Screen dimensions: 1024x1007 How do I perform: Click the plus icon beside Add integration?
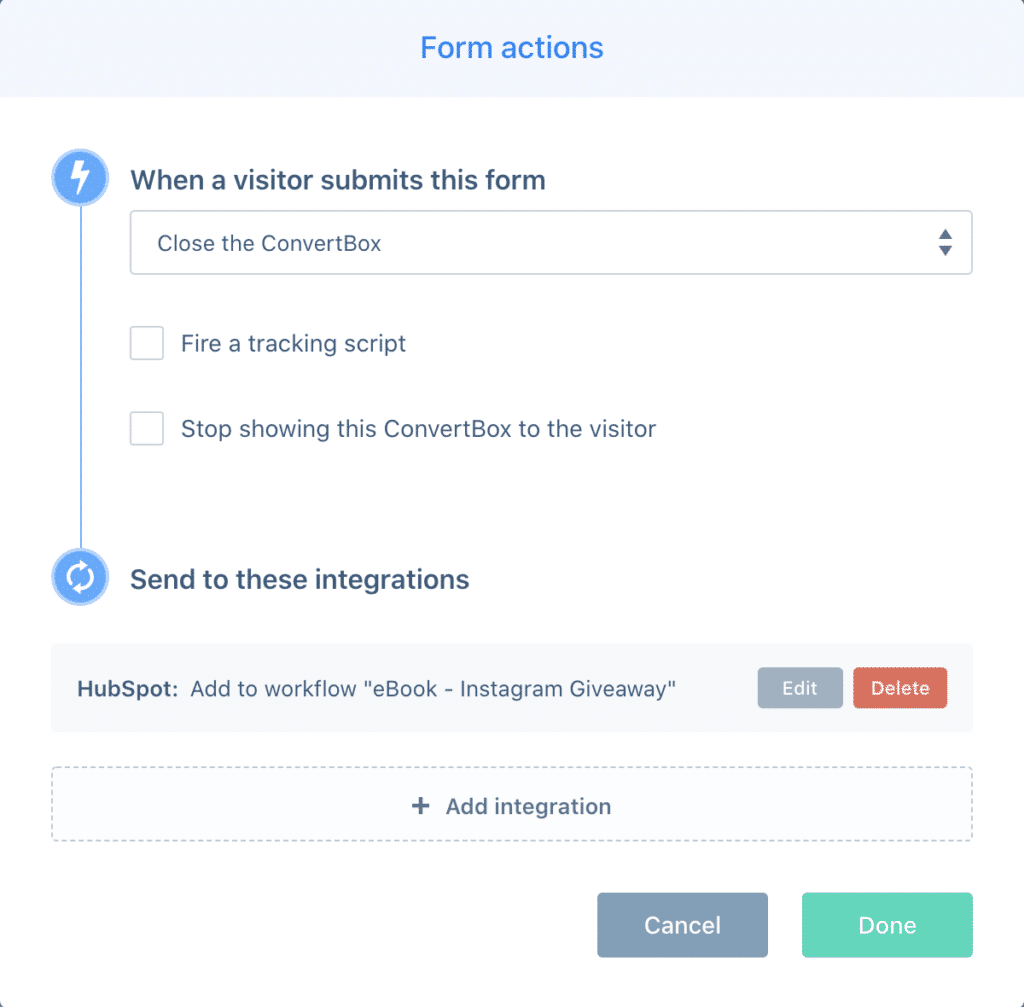tap(421, 805)
